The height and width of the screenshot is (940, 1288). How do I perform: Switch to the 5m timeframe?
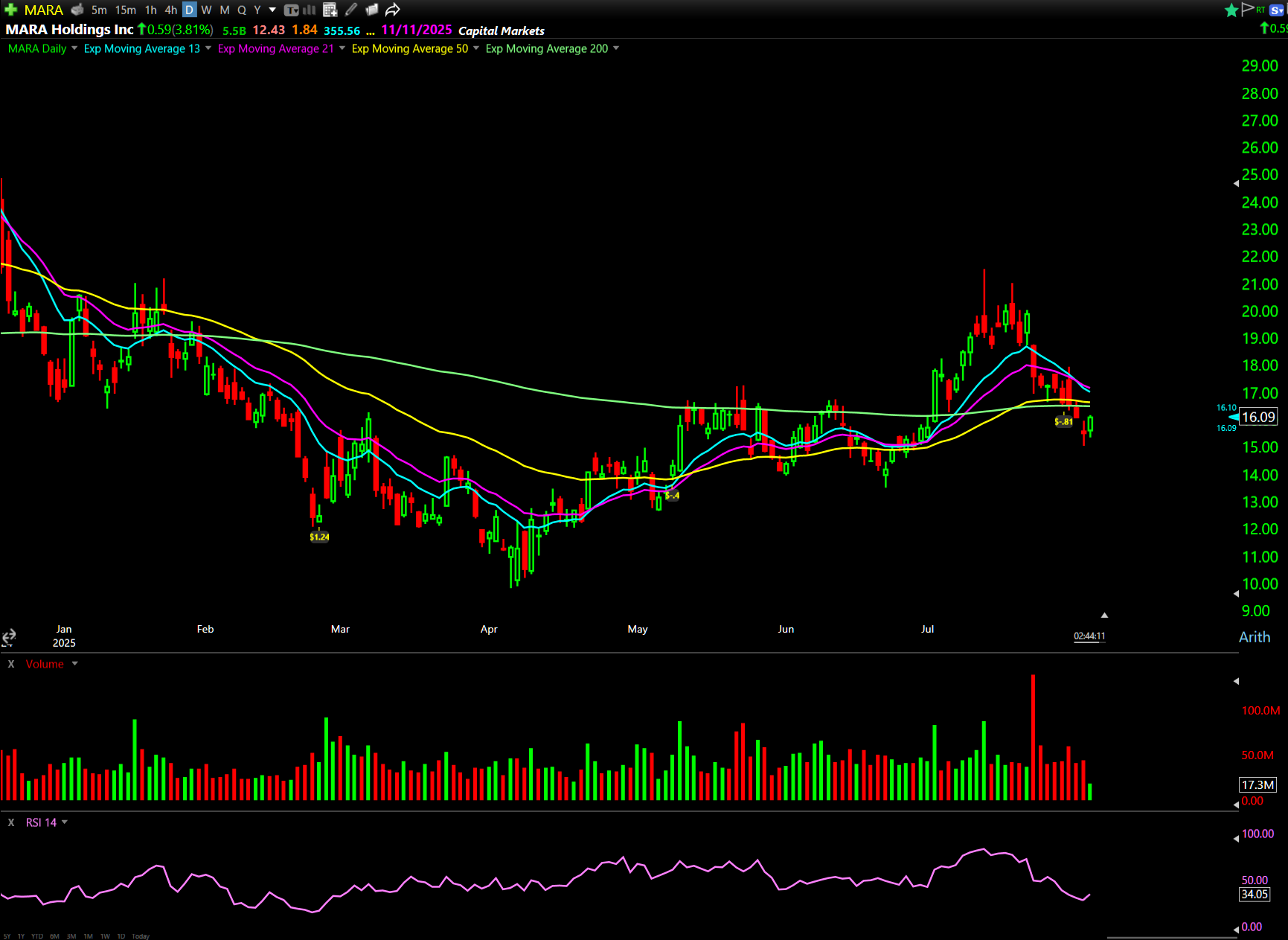click(99, 10)
